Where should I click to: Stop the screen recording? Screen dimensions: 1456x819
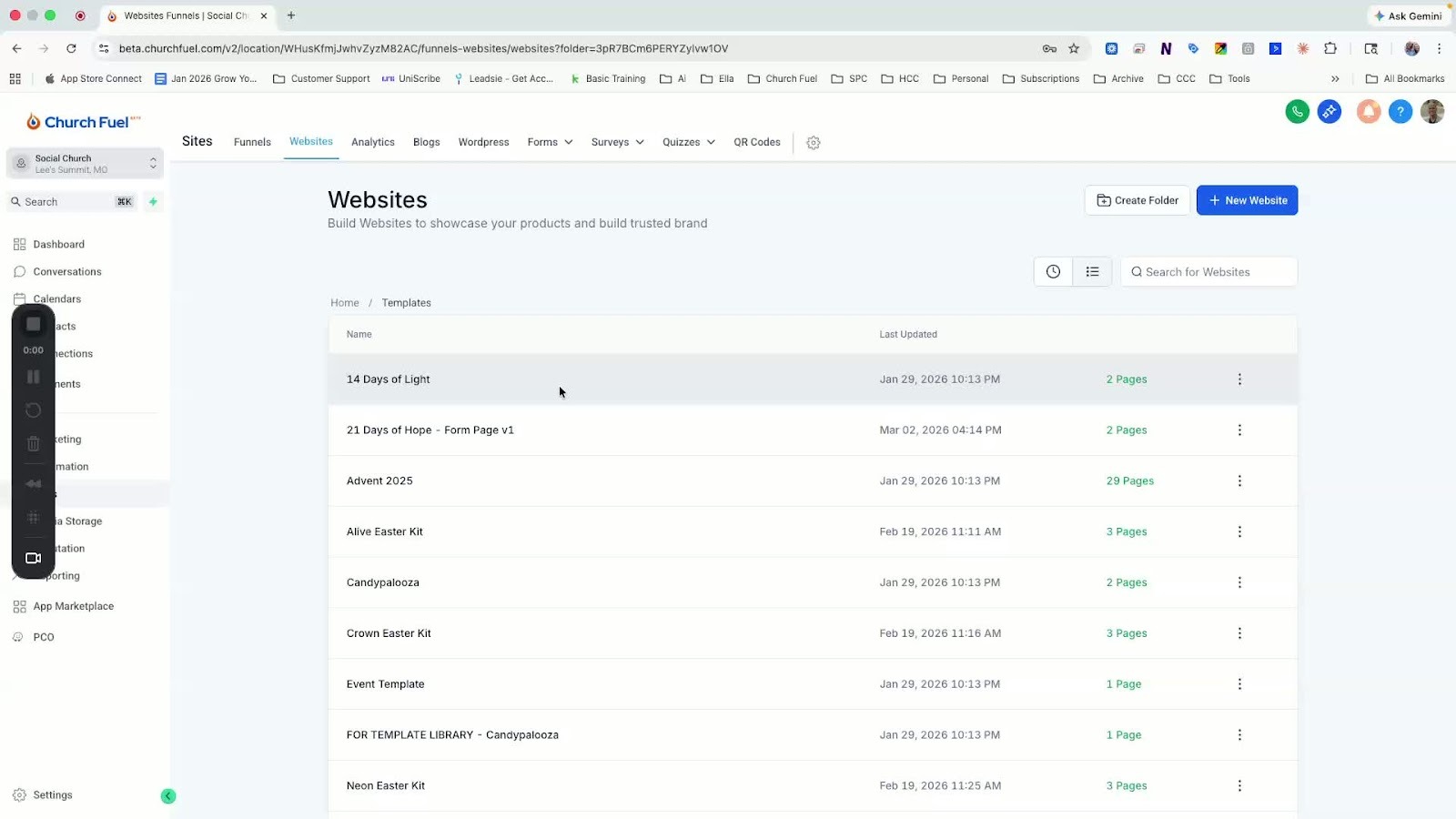[x=34, y=324]
